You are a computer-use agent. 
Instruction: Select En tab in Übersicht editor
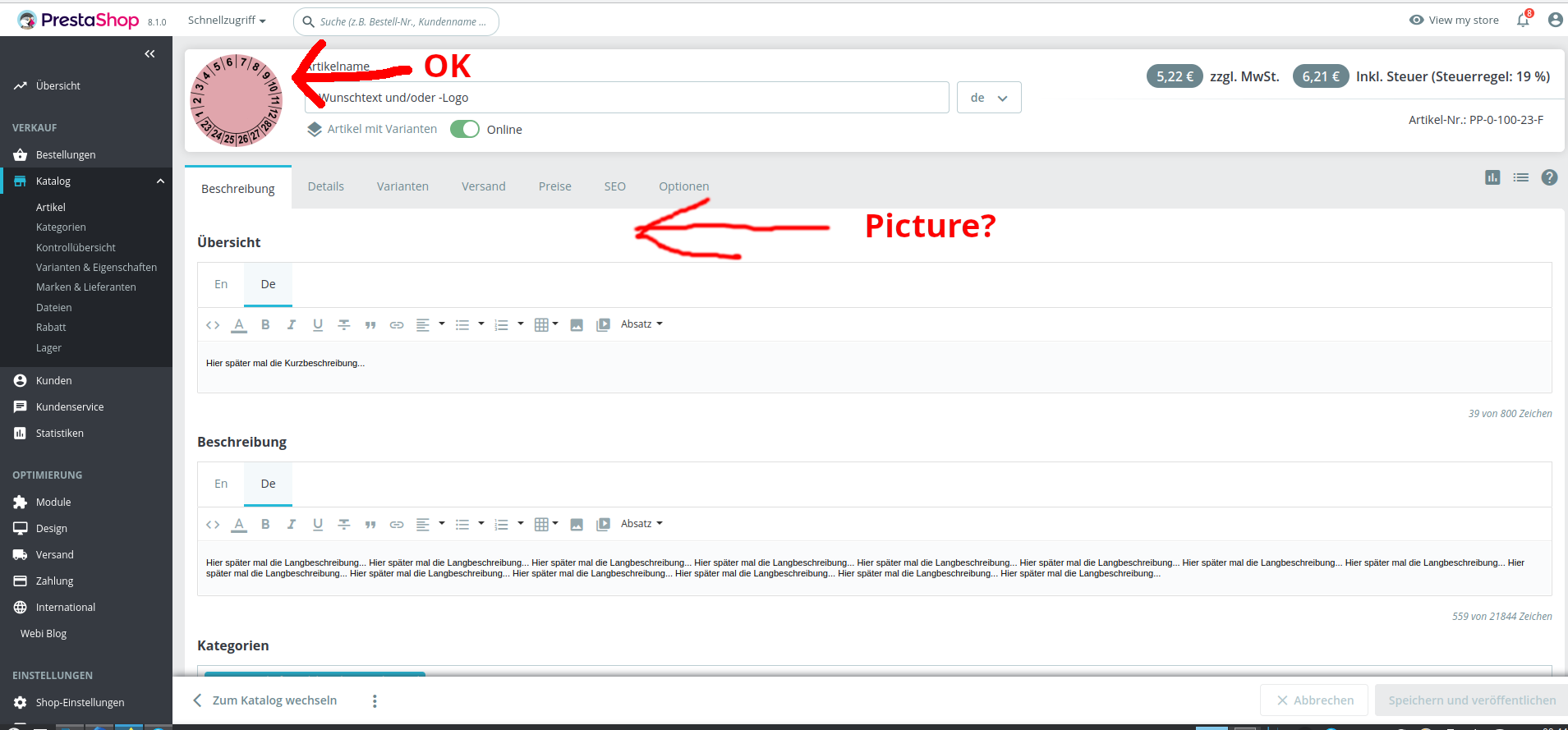(x=221, y=284)
